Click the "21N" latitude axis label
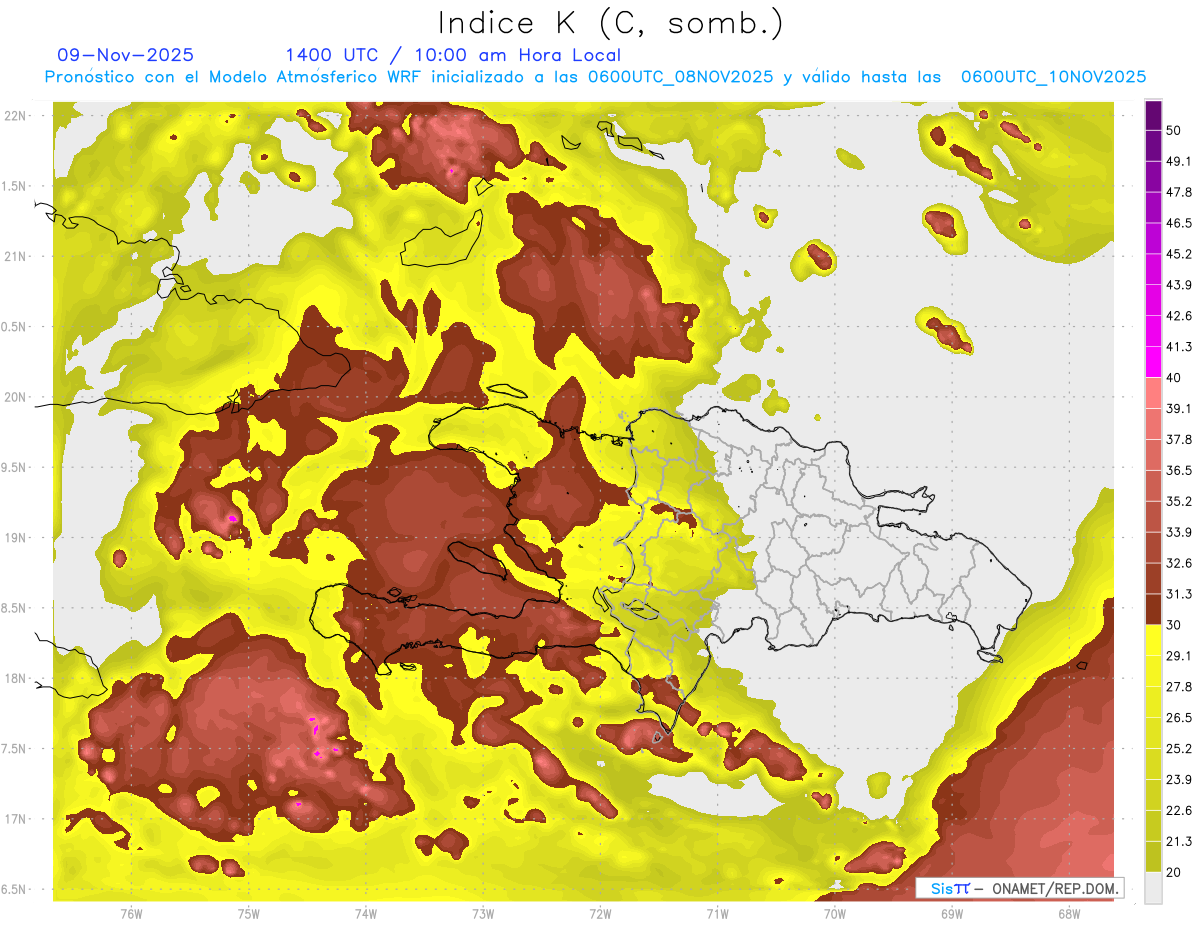Screen dimensions: 1200x927 [x=15, y=256]
